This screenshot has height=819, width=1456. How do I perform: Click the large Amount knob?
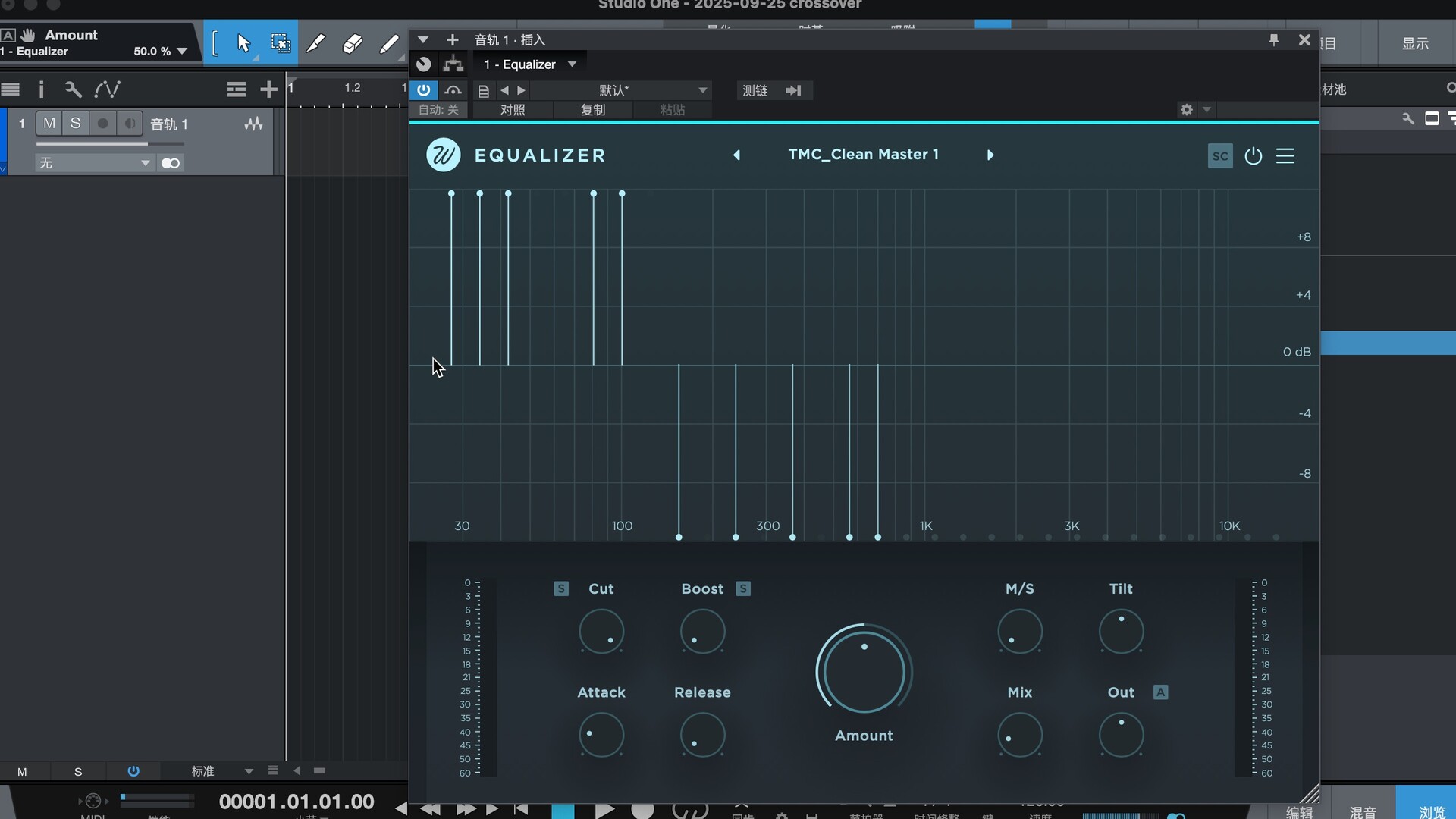click(x=864, y=671)
